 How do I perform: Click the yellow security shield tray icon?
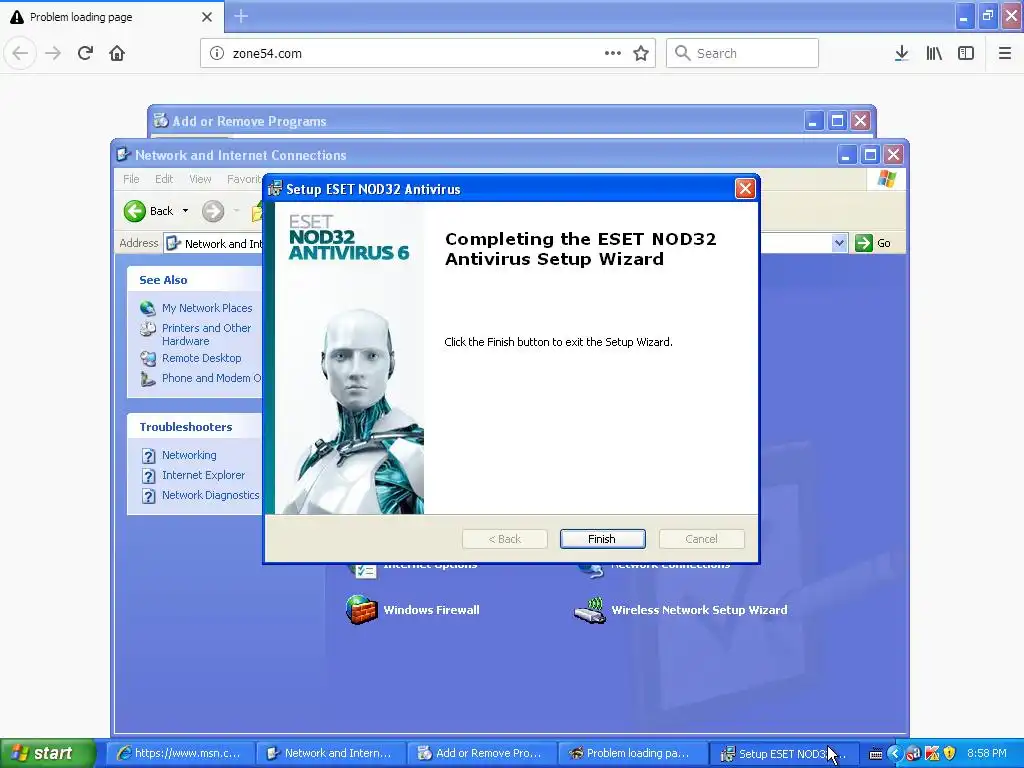point(950,754)
